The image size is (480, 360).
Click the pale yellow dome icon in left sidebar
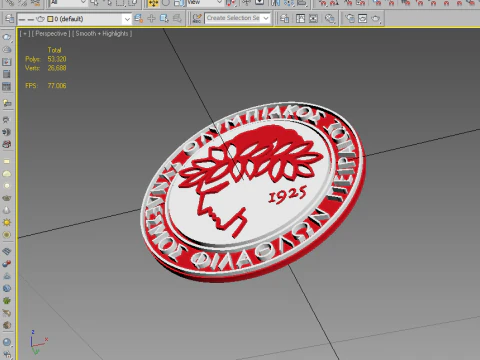[x=7, y=174]
